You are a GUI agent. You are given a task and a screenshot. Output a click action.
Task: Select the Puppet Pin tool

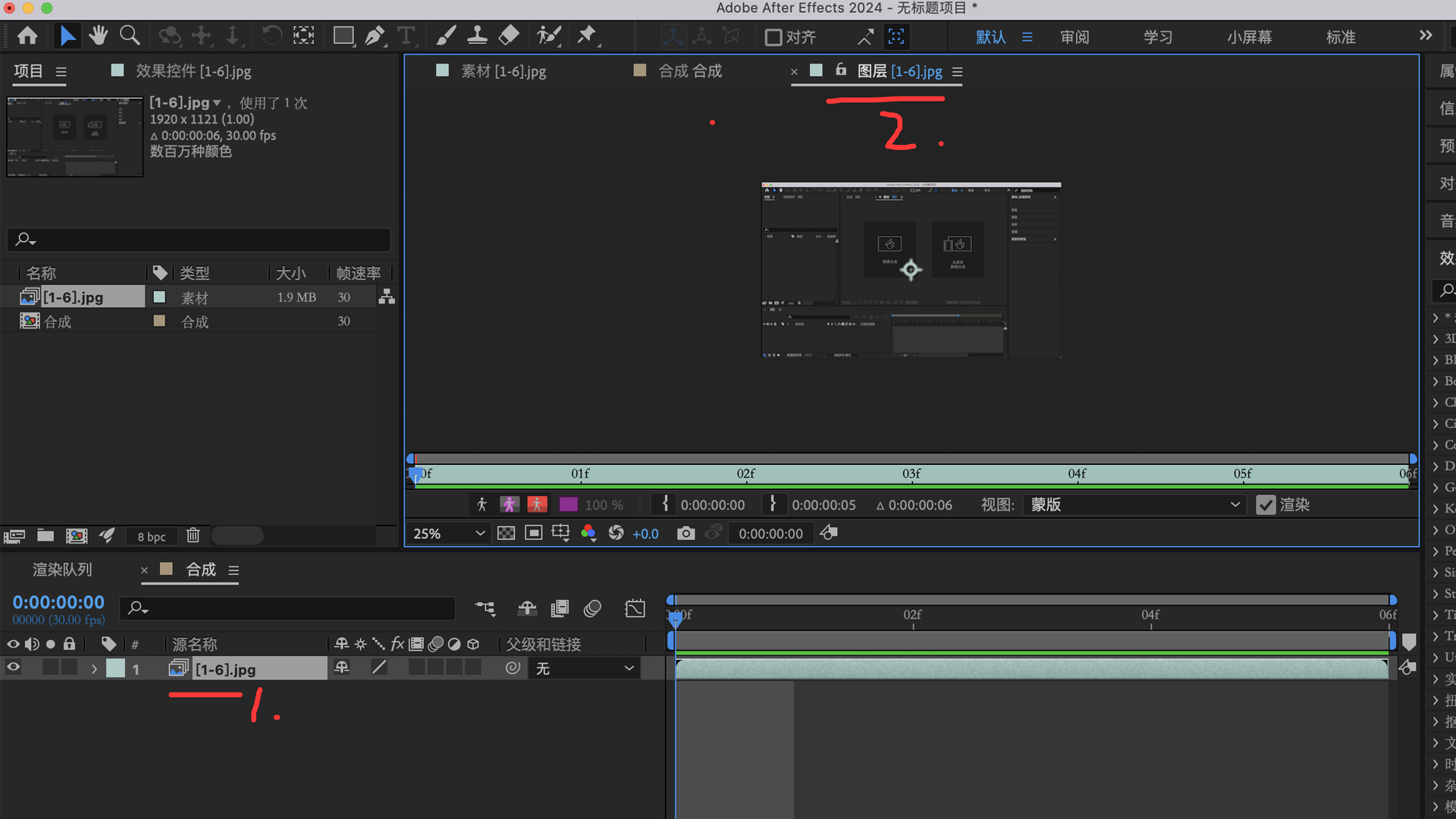587,36
